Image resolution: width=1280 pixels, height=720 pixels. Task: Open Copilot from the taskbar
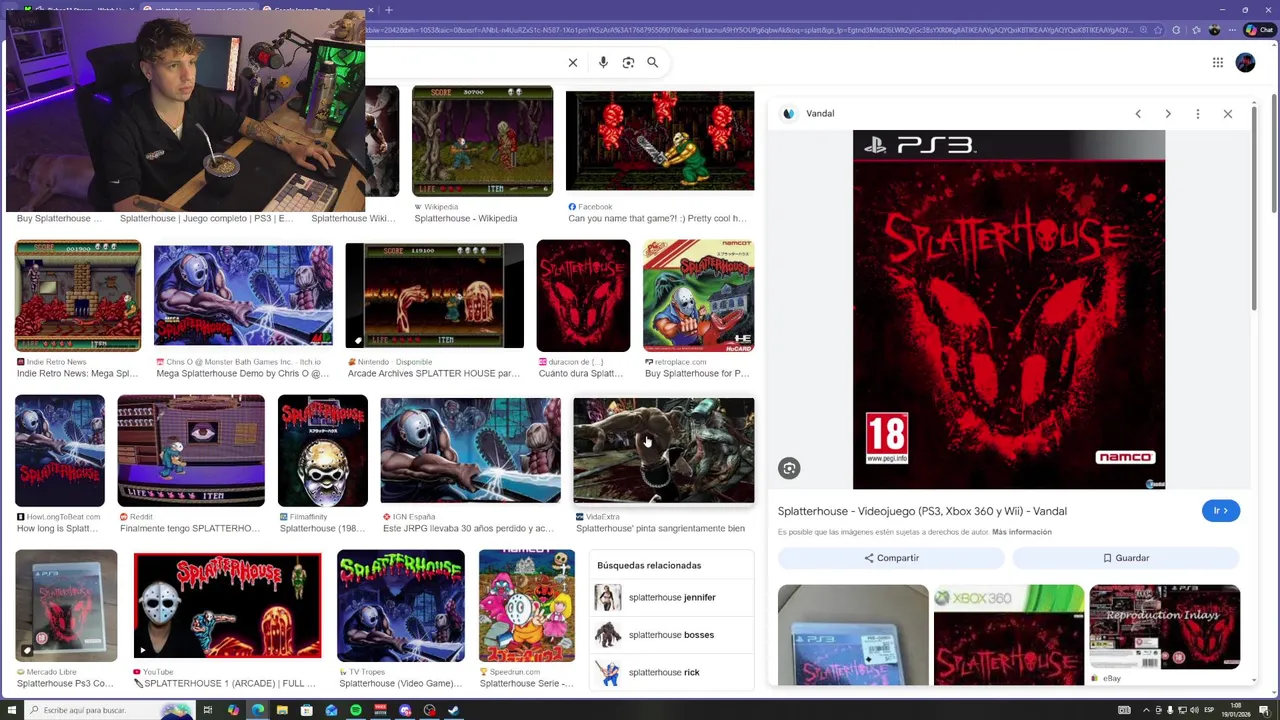(233, 710)
